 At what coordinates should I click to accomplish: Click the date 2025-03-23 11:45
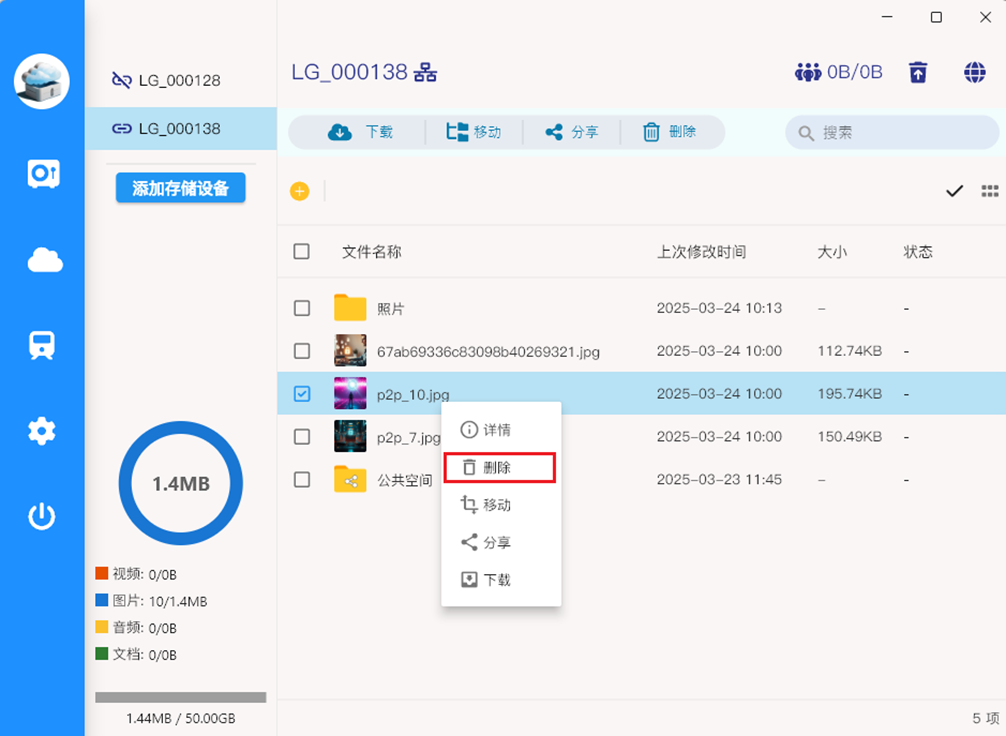pos(719,479)
